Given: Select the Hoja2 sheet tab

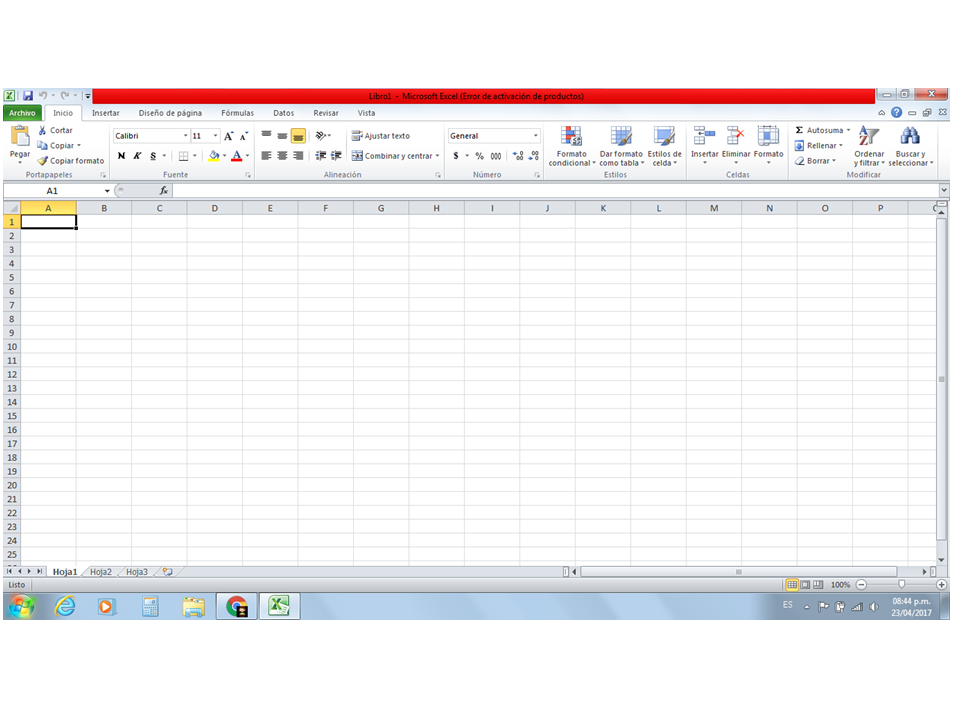Looking at the screenshot, I should tap(100, 572).
